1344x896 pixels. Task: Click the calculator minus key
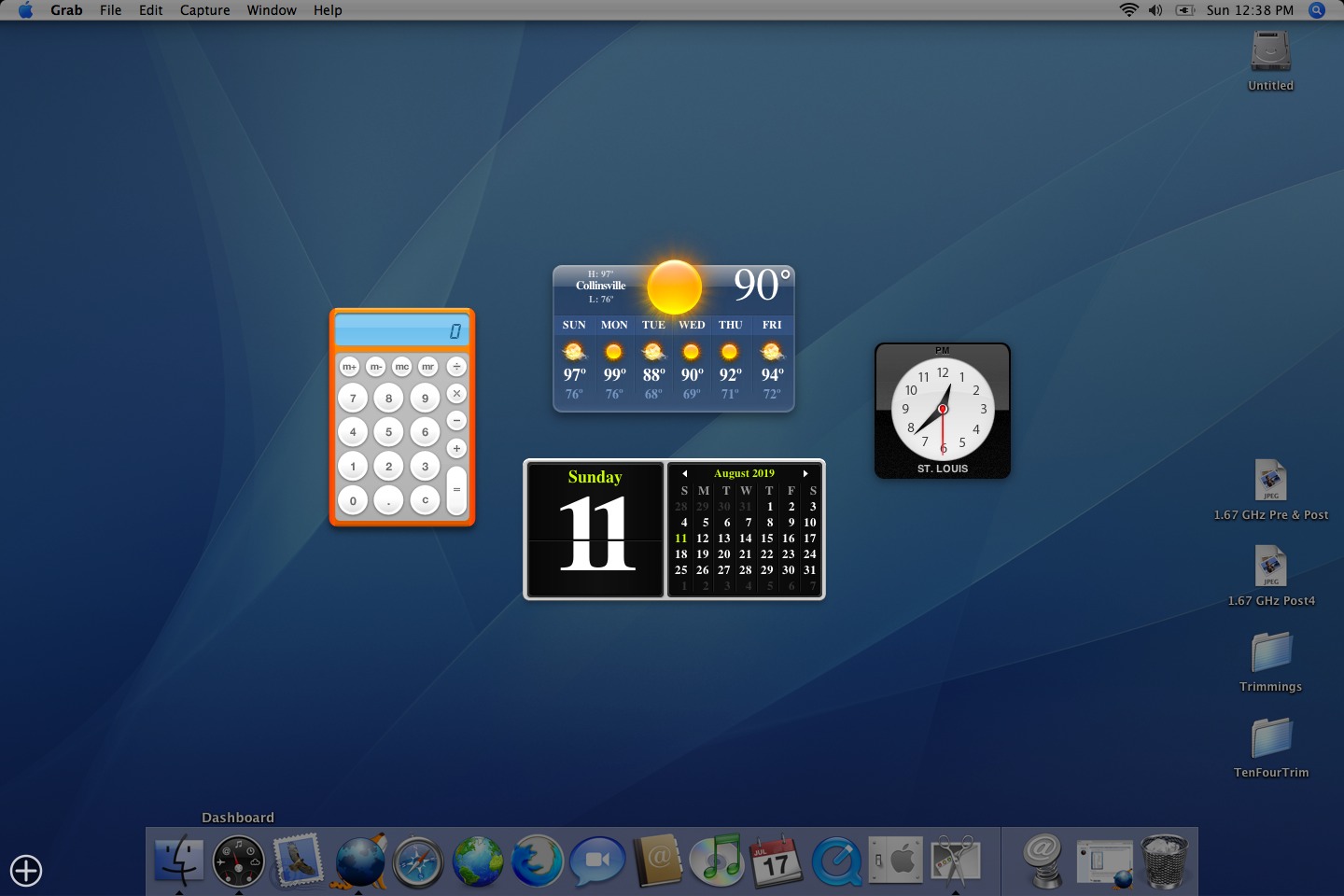point(456,421)
